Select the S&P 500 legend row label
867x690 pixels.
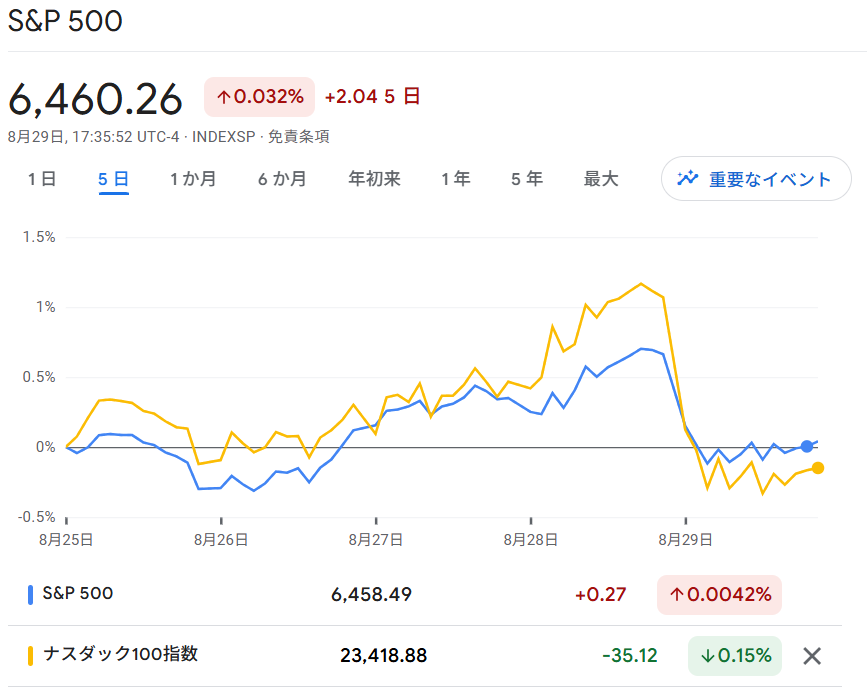point(78,593)
